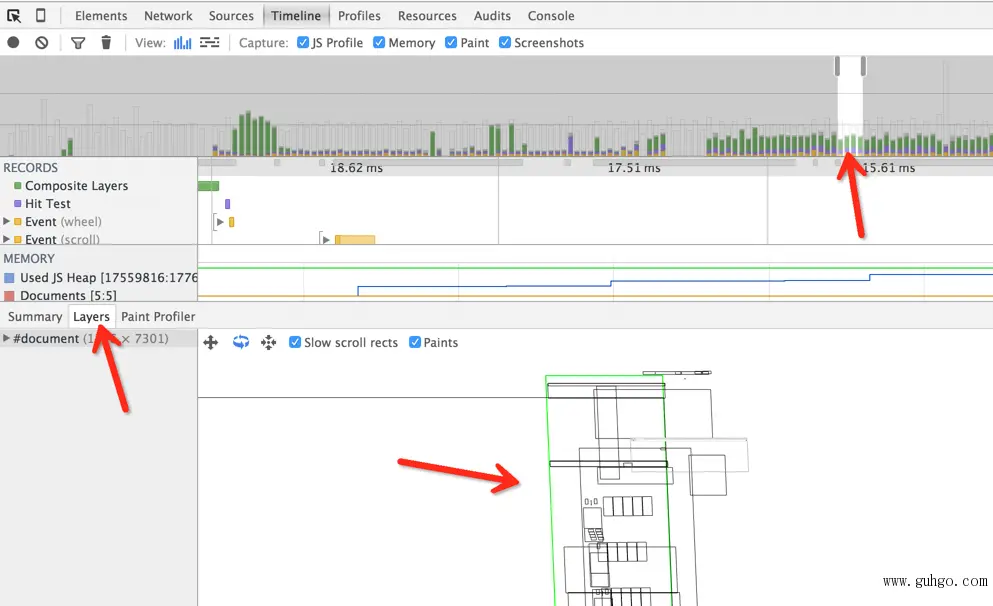Uncheck the Memory capture checkbox
Viewport: 993px width, 606px height.
point(379,42)
